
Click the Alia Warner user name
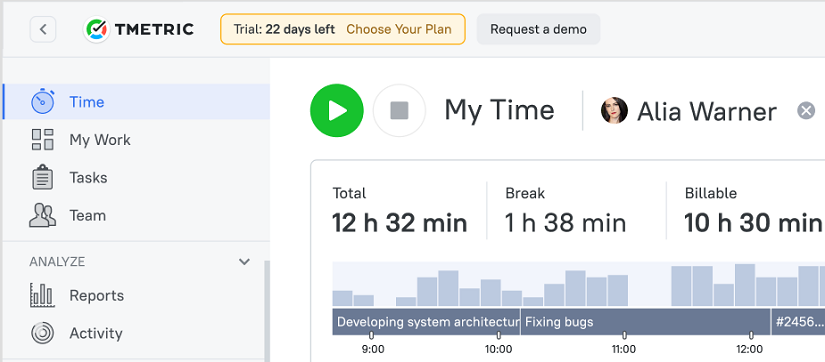pyautogui.click(x=707, y=112)
